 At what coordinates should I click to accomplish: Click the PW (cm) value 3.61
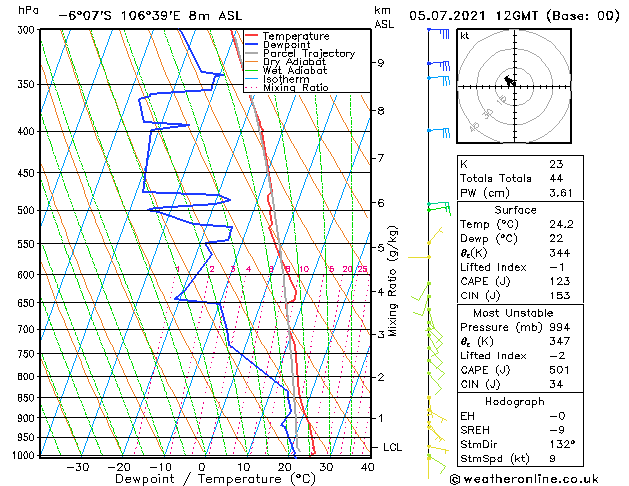click(x=561, y=193)
